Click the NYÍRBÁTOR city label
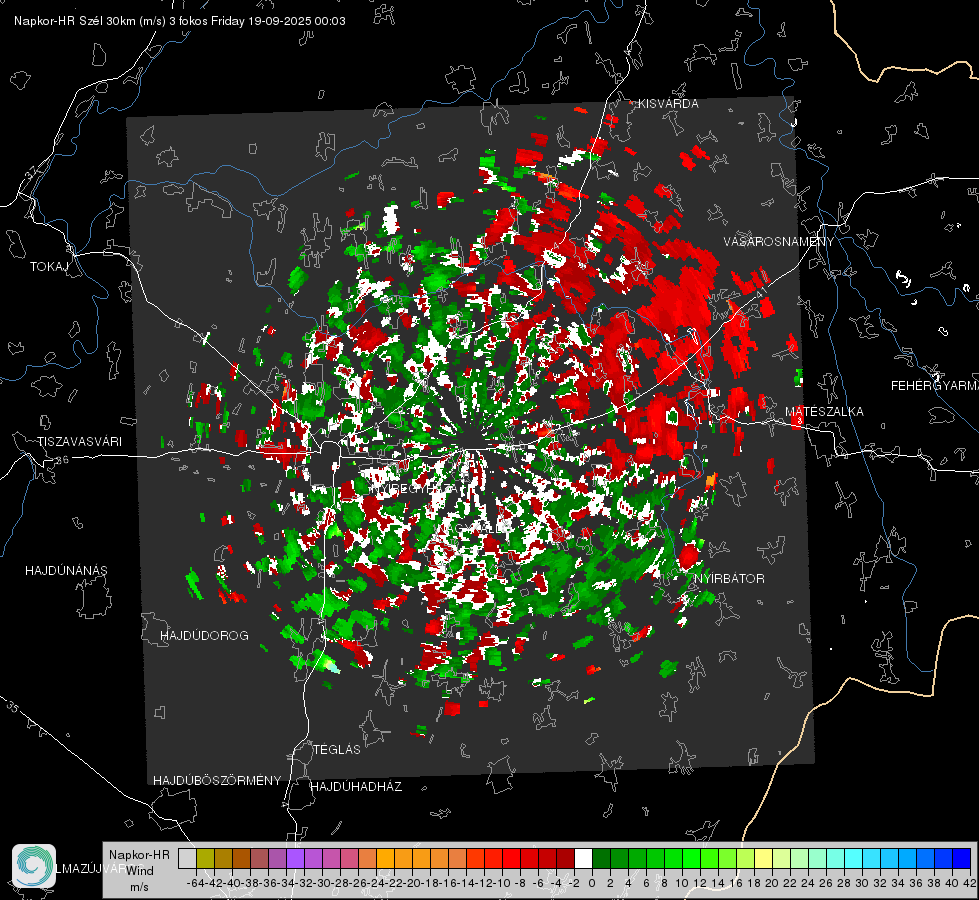979x900 pixels. (729, 579)
